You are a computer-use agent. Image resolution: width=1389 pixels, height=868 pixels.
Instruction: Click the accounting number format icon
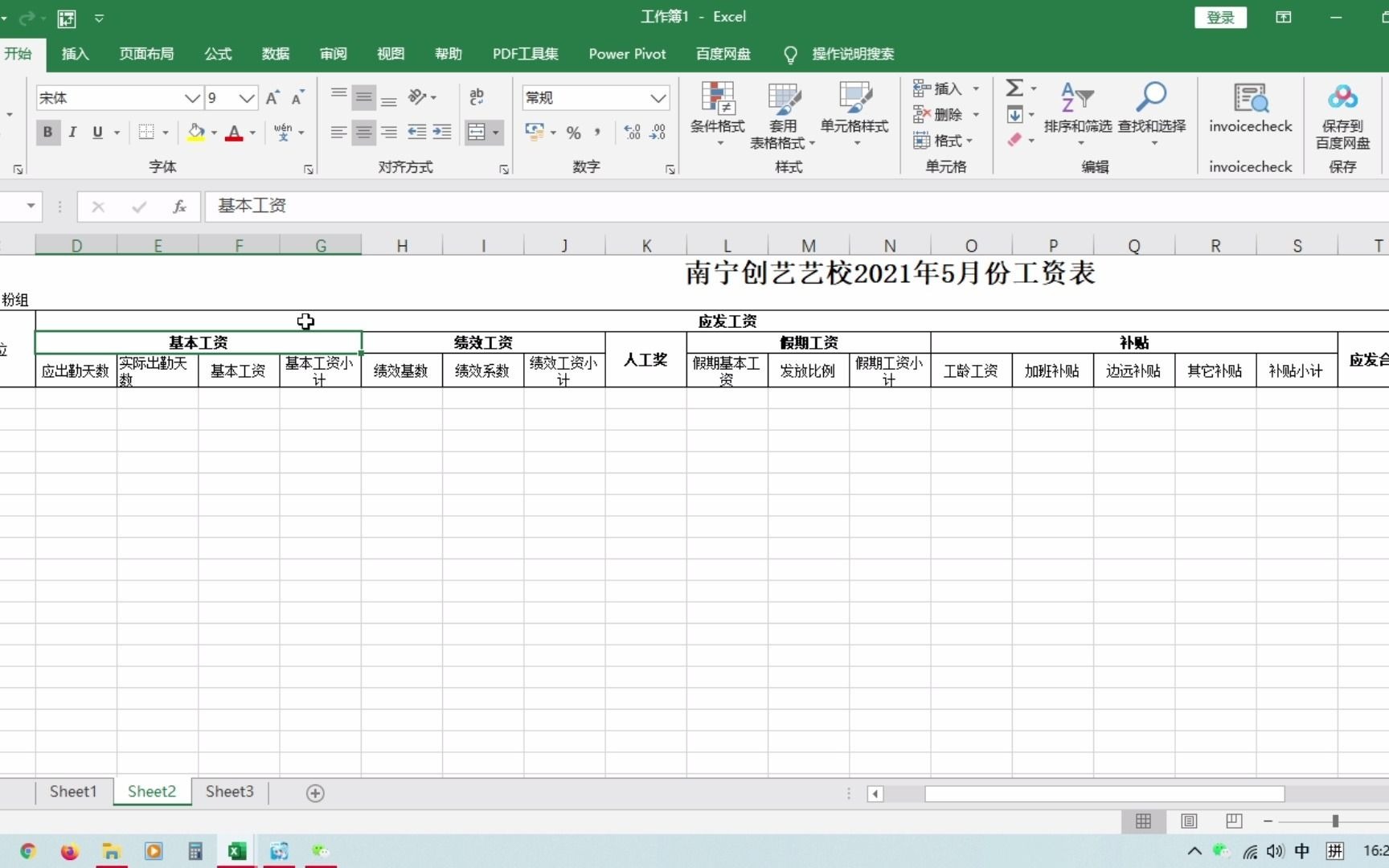pyautogui.click(x=534, y=132)
